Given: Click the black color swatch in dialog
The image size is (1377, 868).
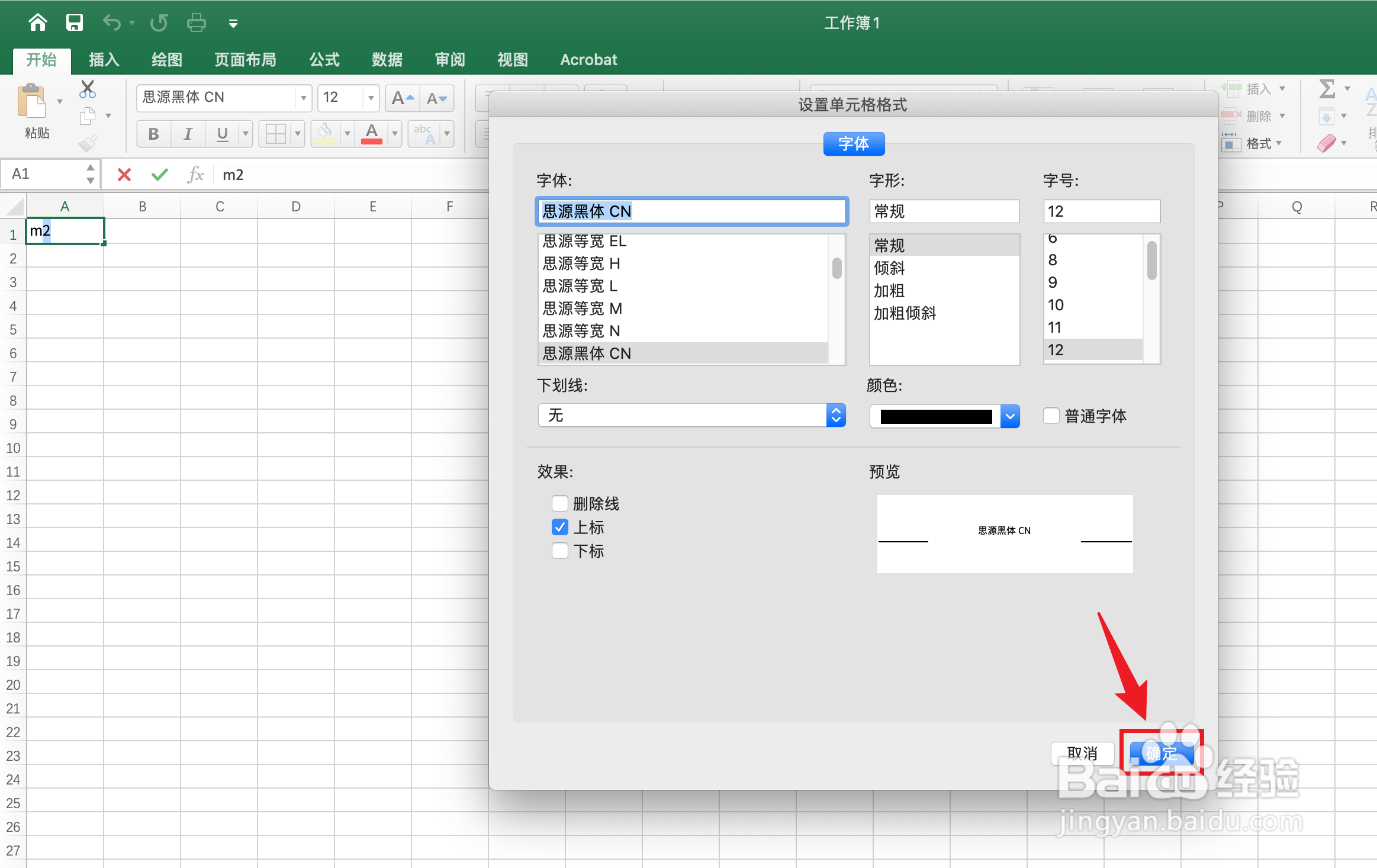Looking at the screenshot, I should pyautogui.click(x=936, y=416).
